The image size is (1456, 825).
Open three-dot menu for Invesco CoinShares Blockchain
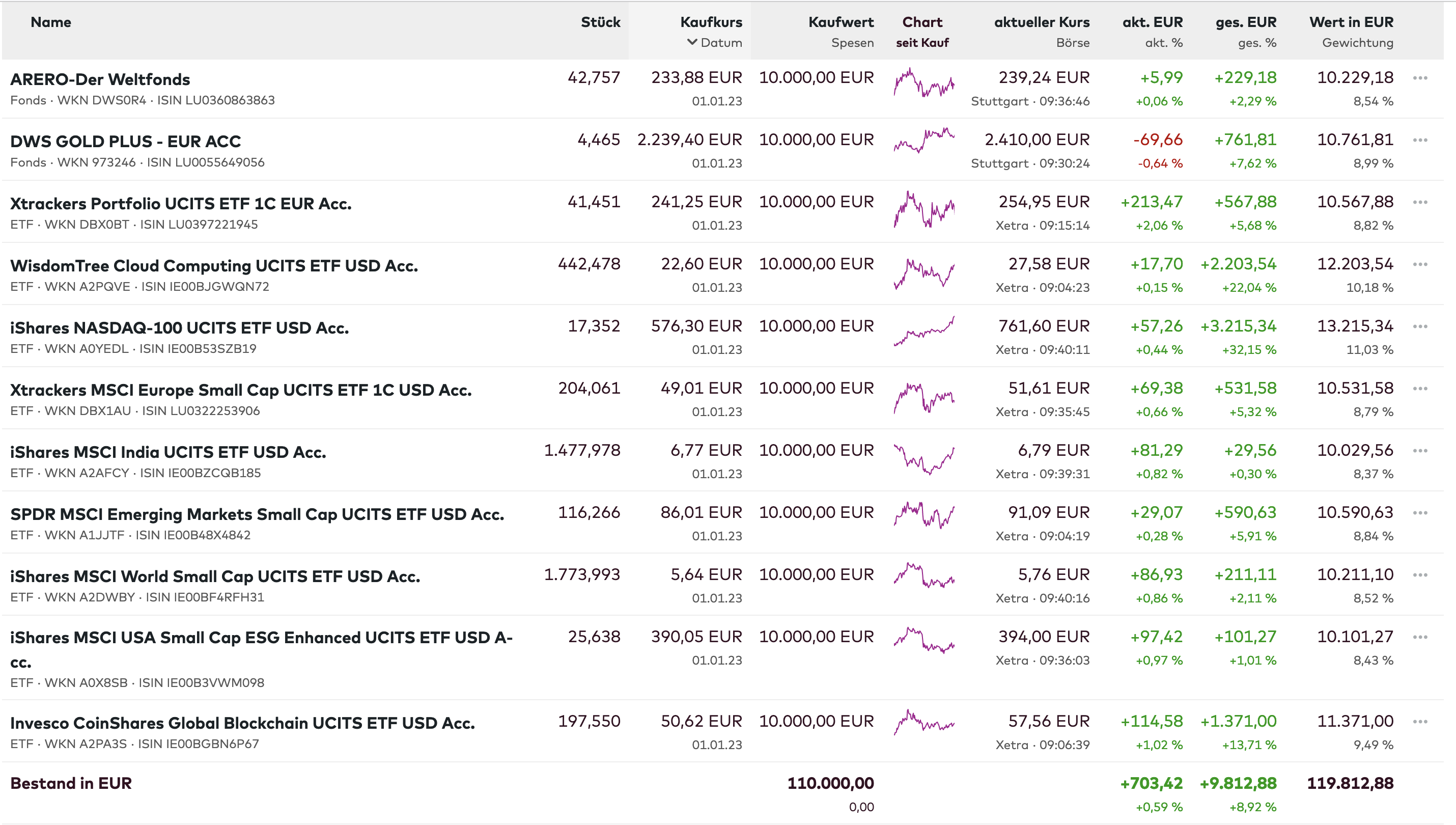(x=1419, y=722)
